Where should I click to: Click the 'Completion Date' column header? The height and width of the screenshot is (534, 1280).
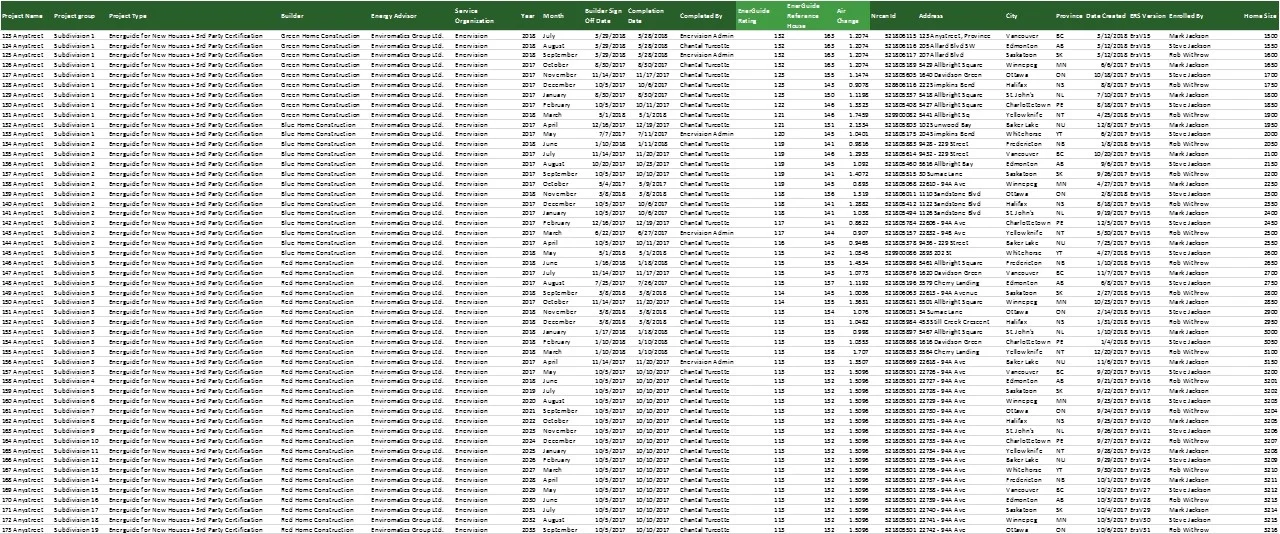(646, 15)
